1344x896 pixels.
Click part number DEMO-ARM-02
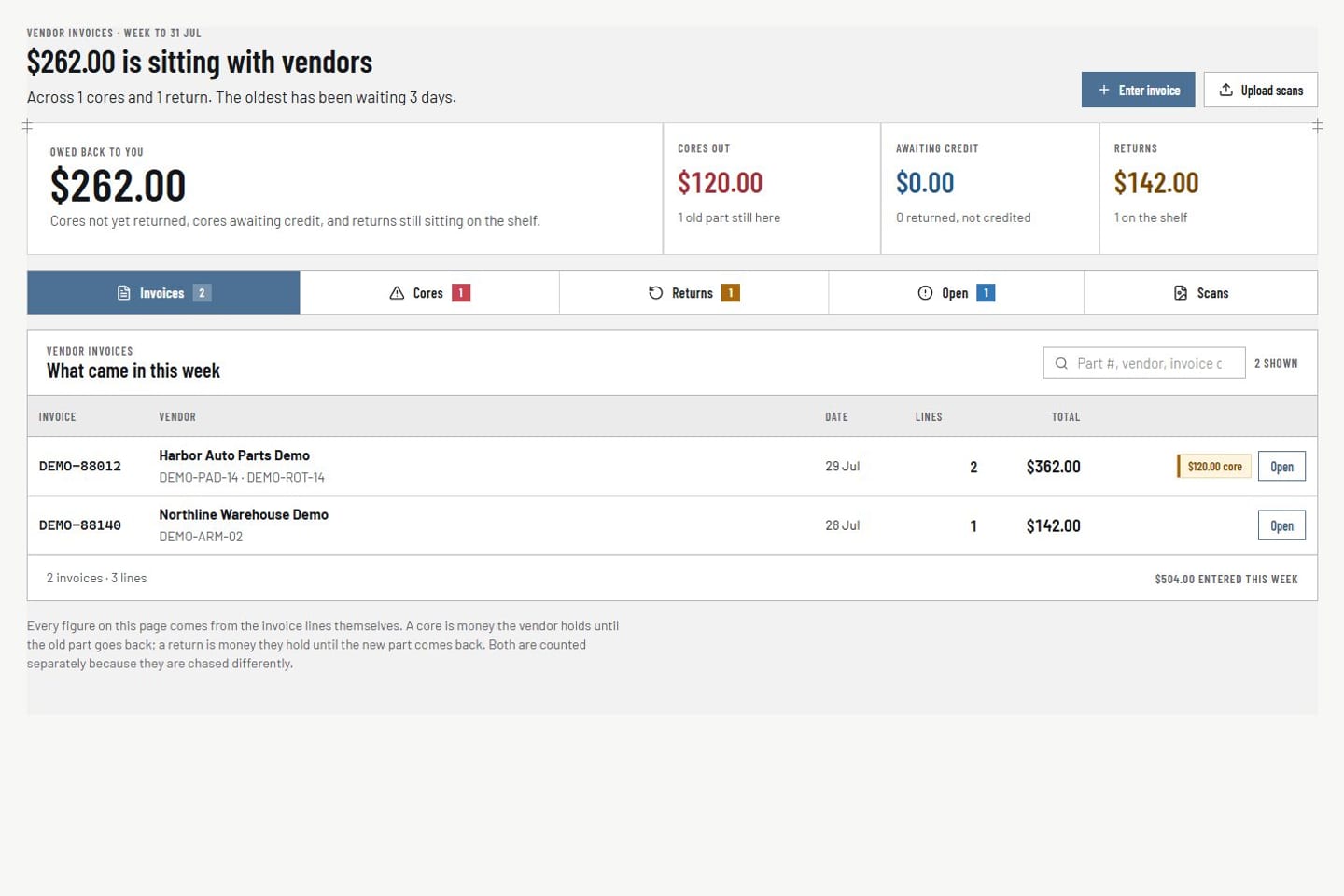pyautogui.click(x=201, y=537)
